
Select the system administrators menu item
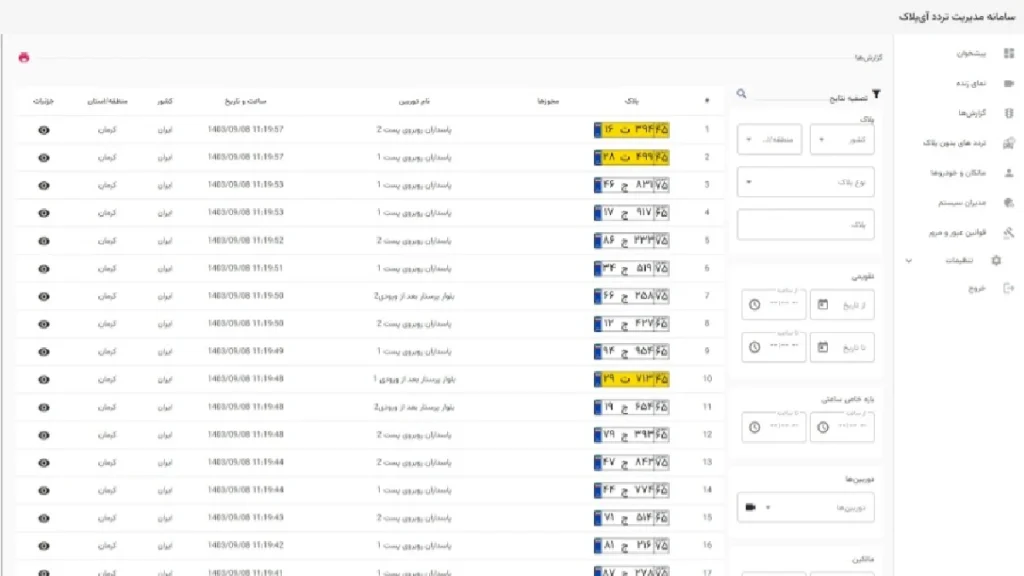962,202
